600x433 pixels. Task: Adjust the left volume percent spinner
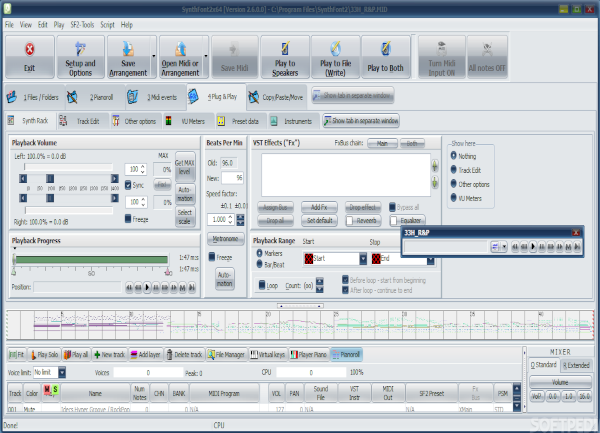click(143, 169)
